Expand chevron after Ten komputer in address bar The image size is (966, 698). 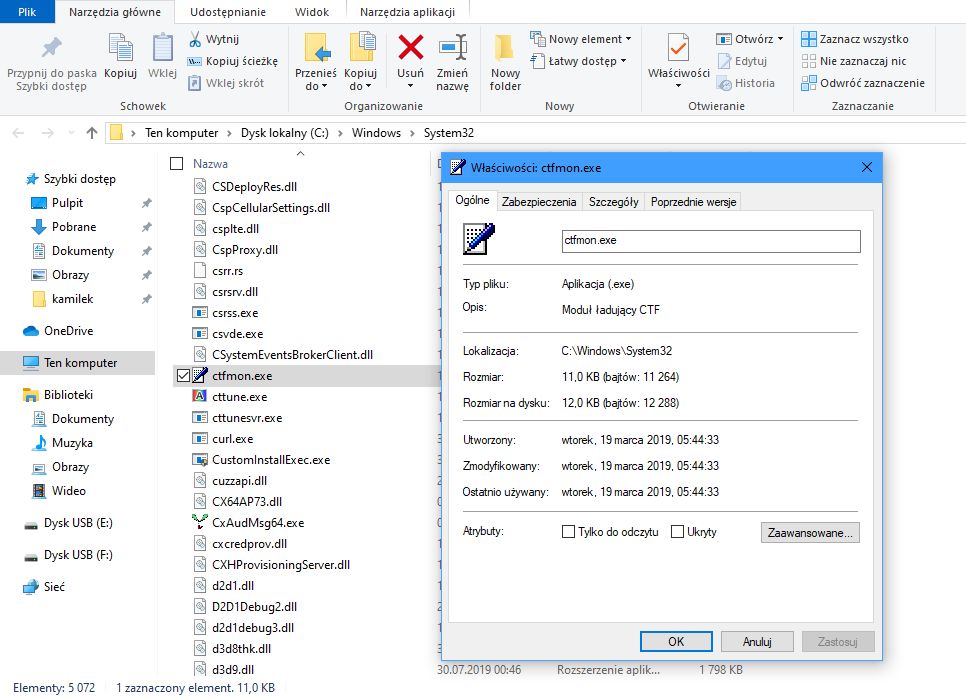(229, 133)
